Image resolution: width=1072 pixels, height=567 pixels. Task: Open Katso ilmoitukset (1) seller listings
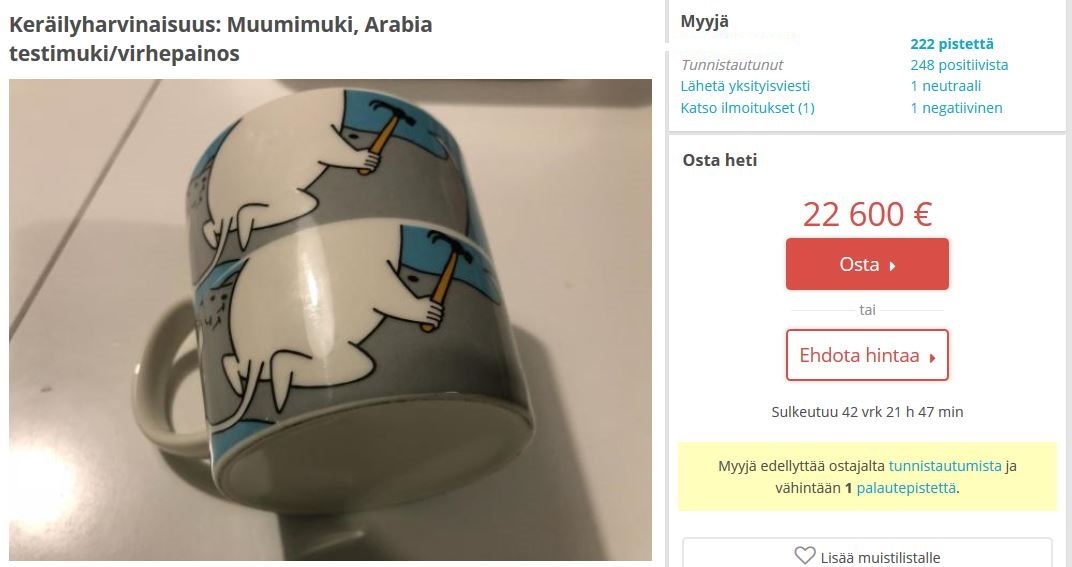[x=747, y=108]
